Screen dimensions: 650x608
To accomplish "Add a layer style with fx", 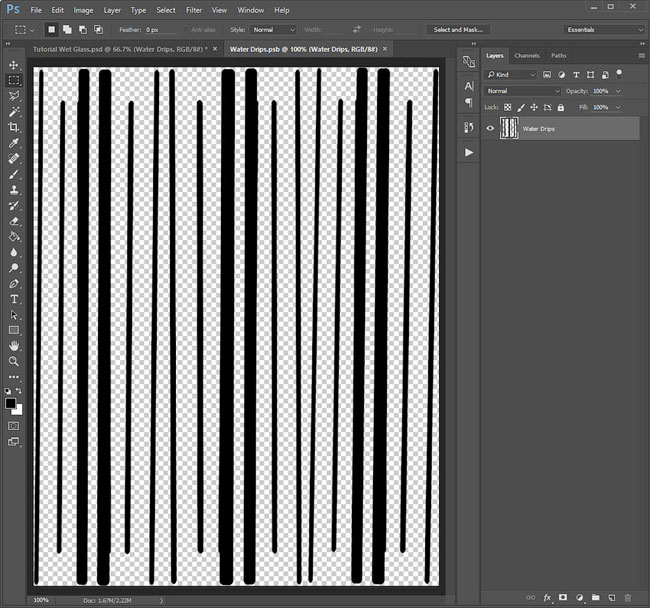I will (547, 597).
